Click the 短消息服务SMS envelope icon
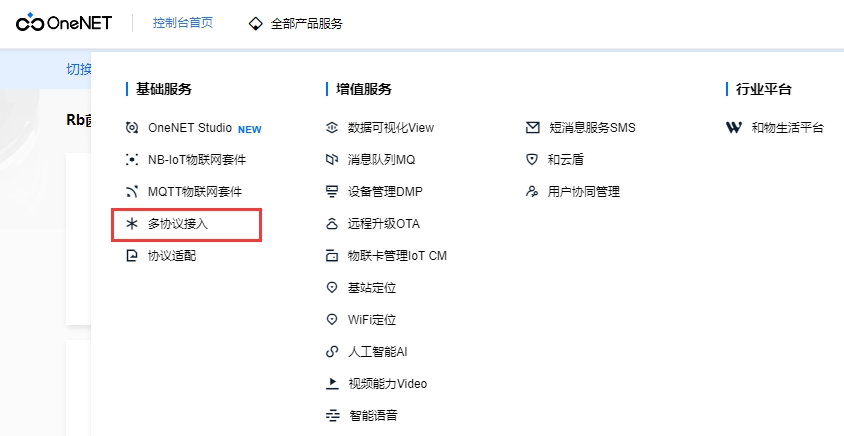 [533, 128]
